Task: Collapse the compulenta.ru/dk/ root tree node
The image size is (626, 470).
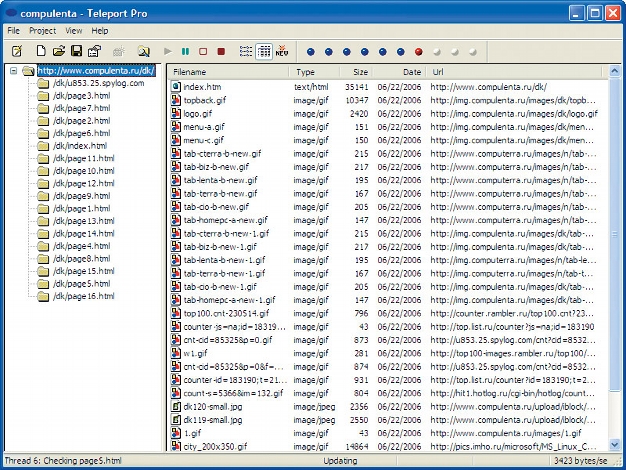Action: (13, 71)
